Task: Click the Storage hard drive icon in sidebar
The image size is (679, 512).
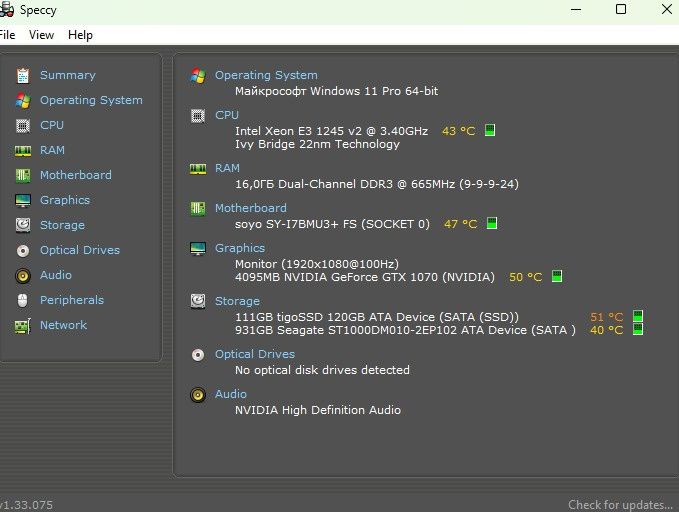Action: tap(23, 225)
